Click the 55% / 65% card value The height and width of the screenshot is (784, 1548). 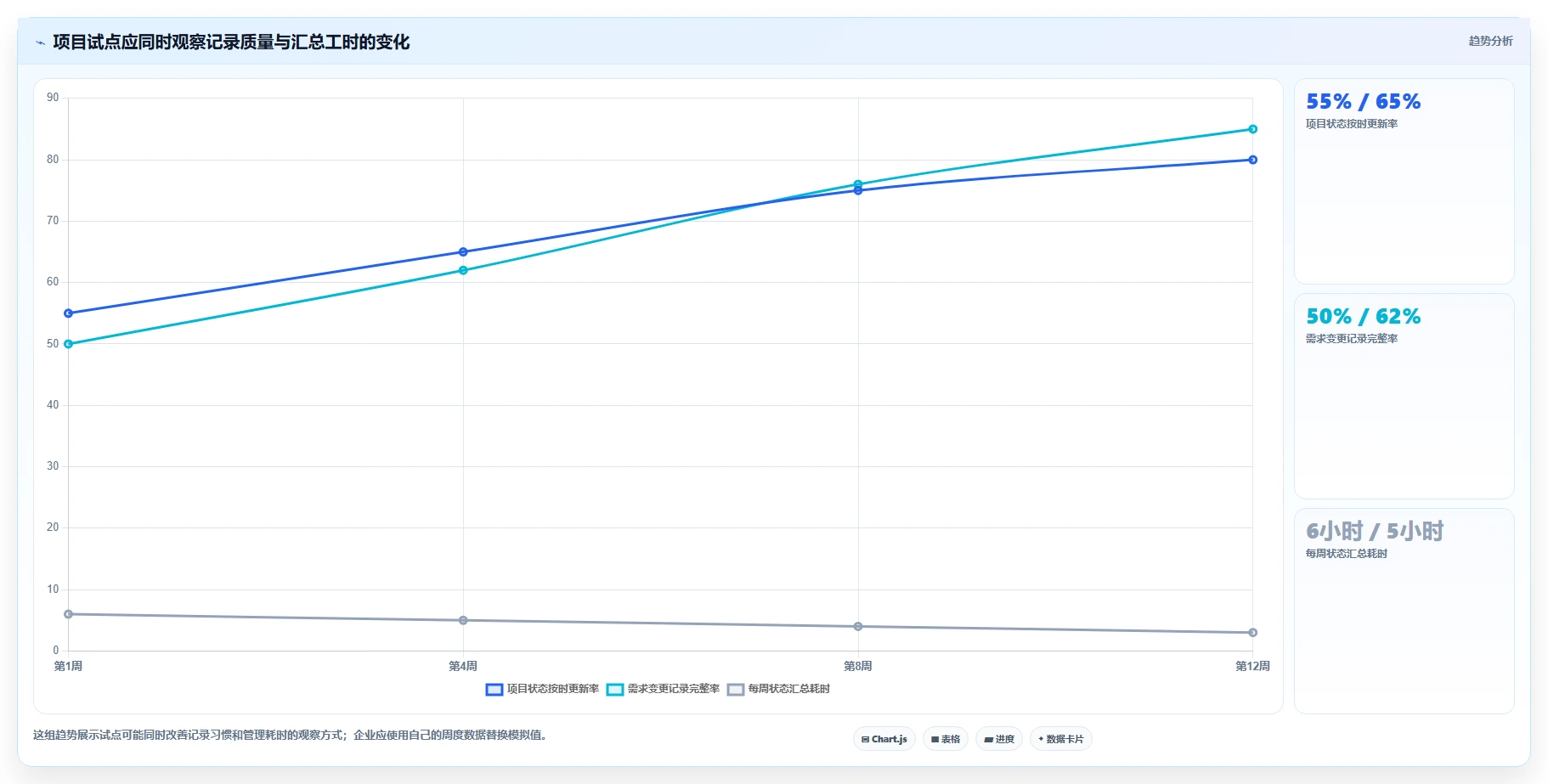(1363, 101)
